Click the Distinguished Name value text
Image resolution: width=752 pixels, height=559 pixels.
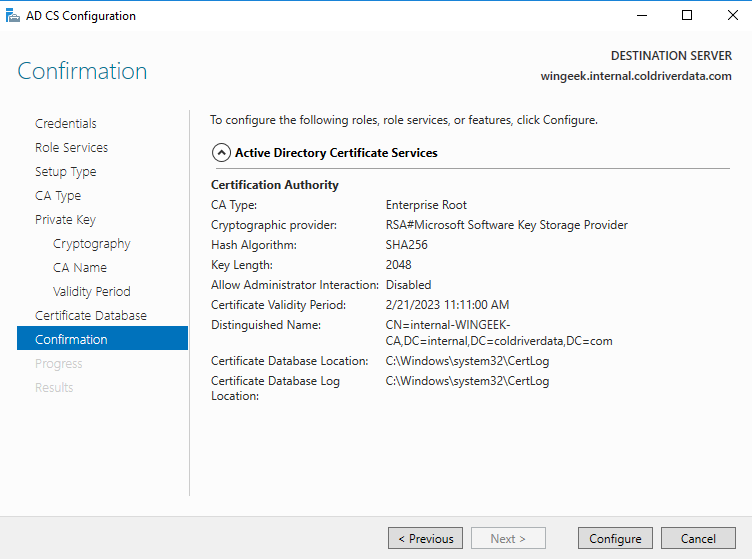click(498, 333)
